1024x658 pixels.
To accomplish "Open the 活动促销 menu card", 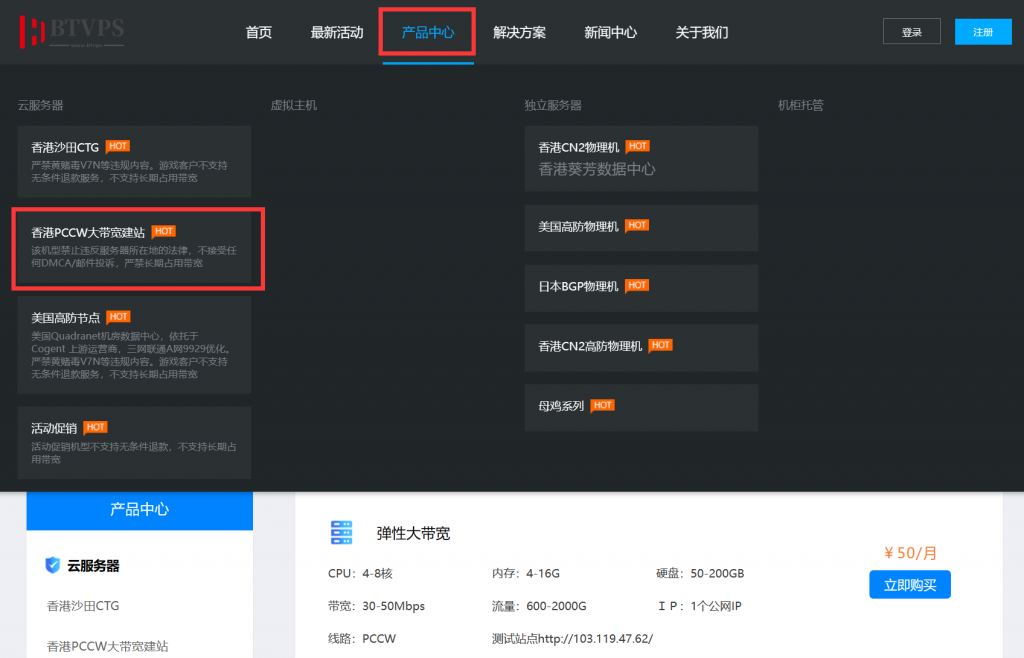I will [x=135, y=443].
